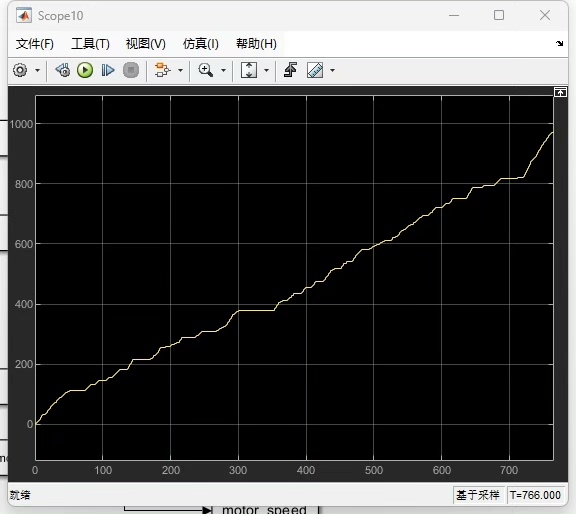The width and height of the screenshot is (576, 514).
Task: Click the dock scope arrow in menu bar
Action: (x=559, y=43)
